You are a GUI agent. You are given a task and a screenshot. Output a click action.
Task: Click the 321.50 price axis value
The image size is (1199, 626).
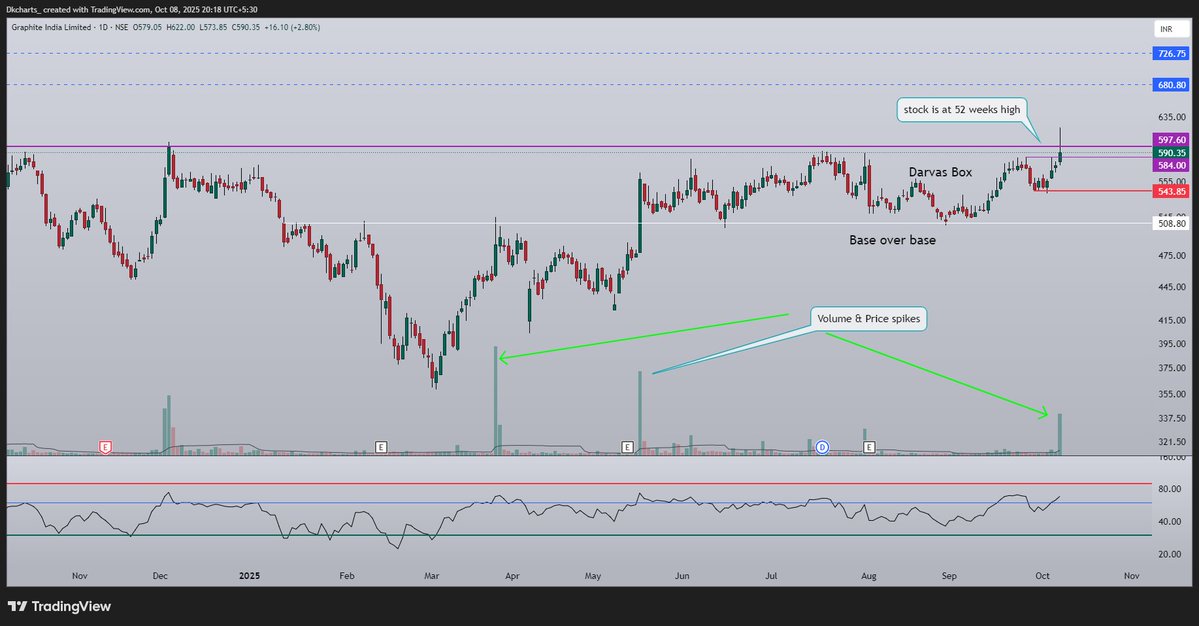1172,442
